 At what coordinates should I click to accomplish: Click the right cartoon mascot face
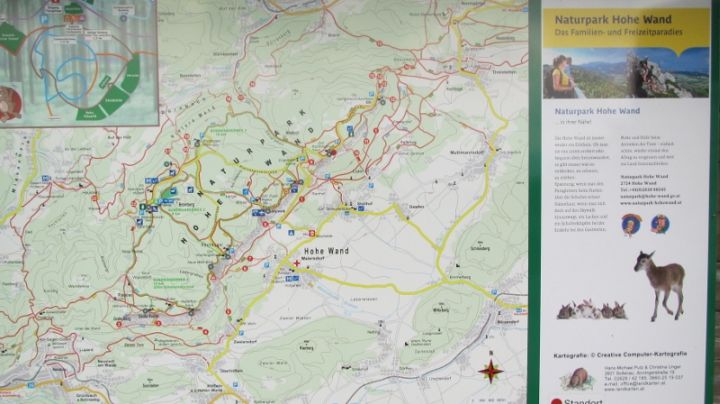pyautogui.click(x=660, y=223)
